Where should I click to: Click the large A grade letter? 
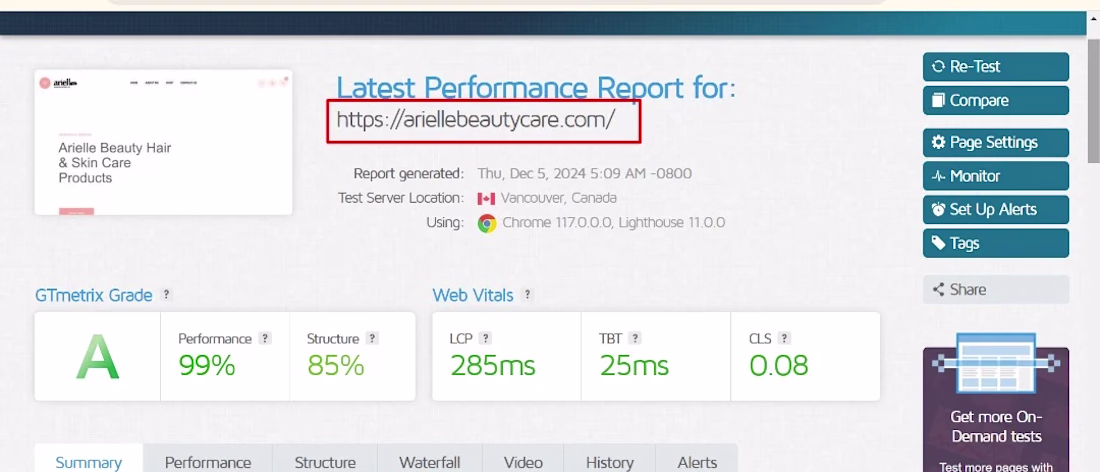(x=98, y=357)
